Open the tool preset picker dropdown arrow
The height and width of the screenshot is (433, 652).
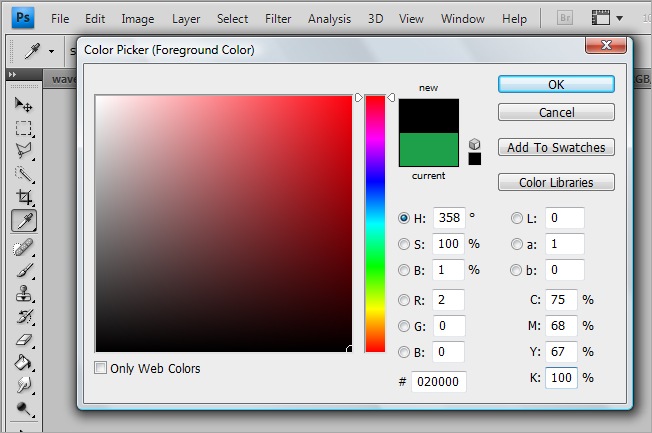click(52, 52)
